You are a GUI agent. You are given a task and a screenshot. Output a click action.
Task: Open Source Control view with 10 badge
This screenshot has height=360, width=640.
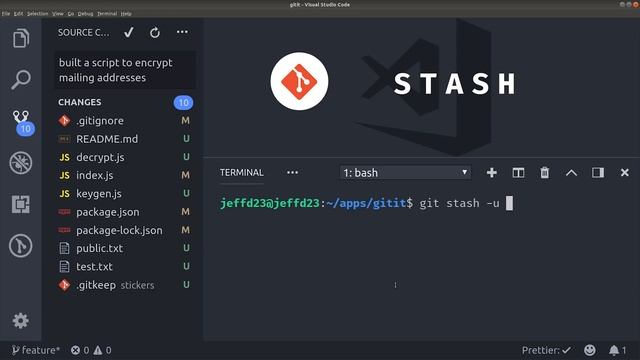pyautogui.click(x=22, y=122)
